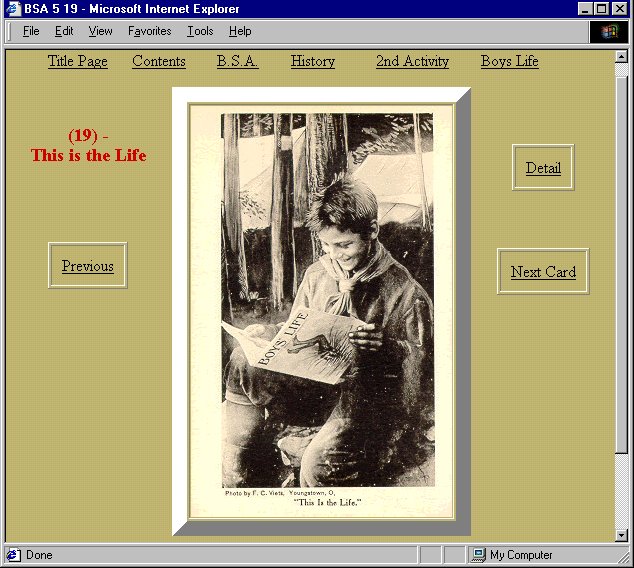Click the photo credit caption text
The height and width of the screenshot is (568, 634).
(x=280, y=493)
